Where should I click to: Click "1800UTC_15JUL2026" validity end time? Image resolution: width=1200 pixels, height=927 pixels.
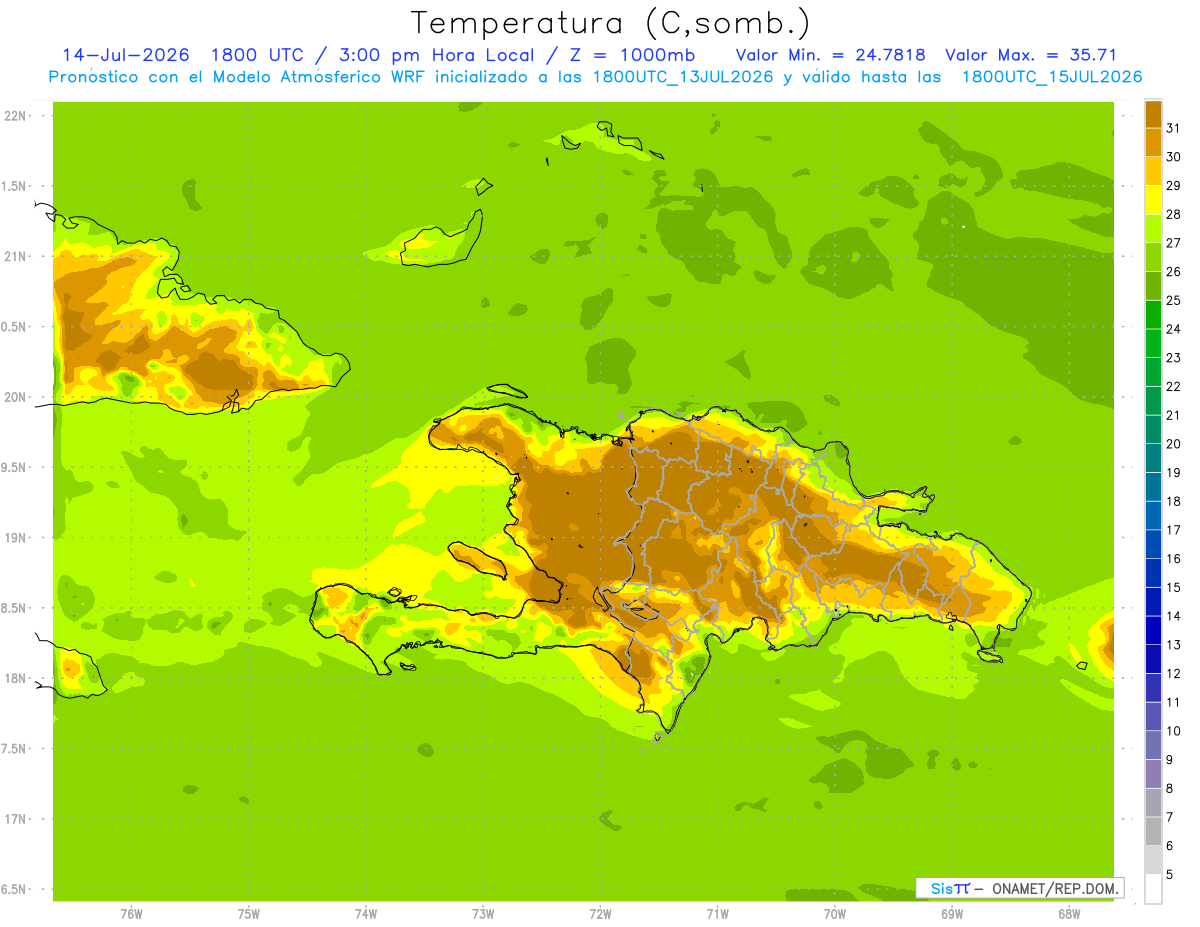(x=1052, y=77)
